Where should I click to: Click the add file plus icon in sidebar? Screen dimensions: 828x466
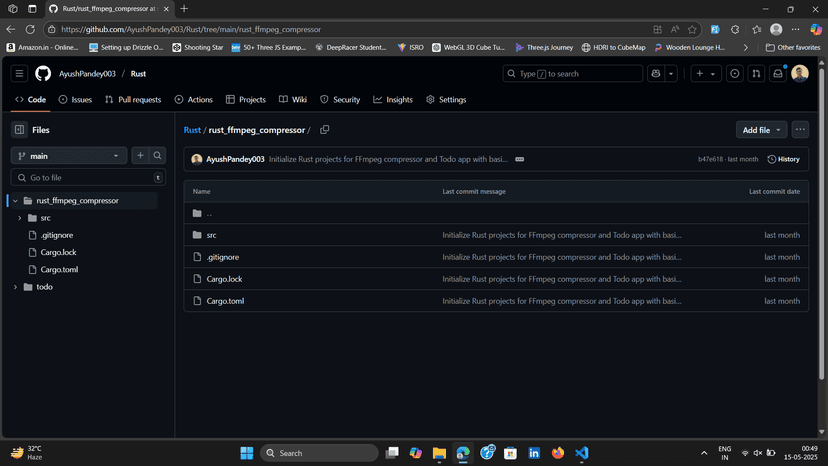coord(140,155)
